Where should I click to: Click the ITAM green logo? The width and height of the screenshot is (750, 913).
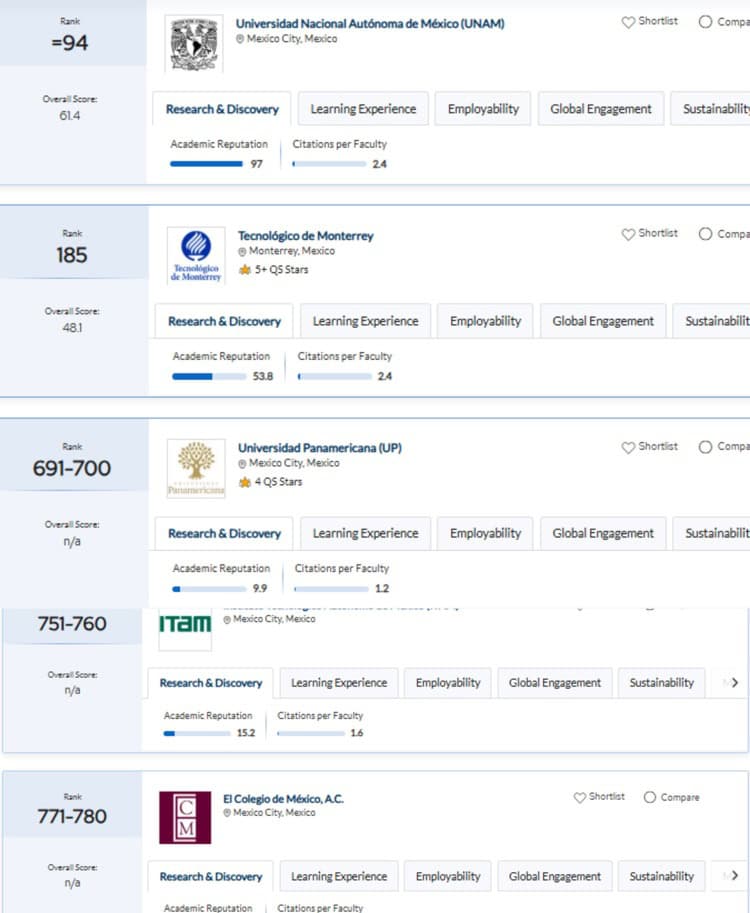(x=185, y=626)
